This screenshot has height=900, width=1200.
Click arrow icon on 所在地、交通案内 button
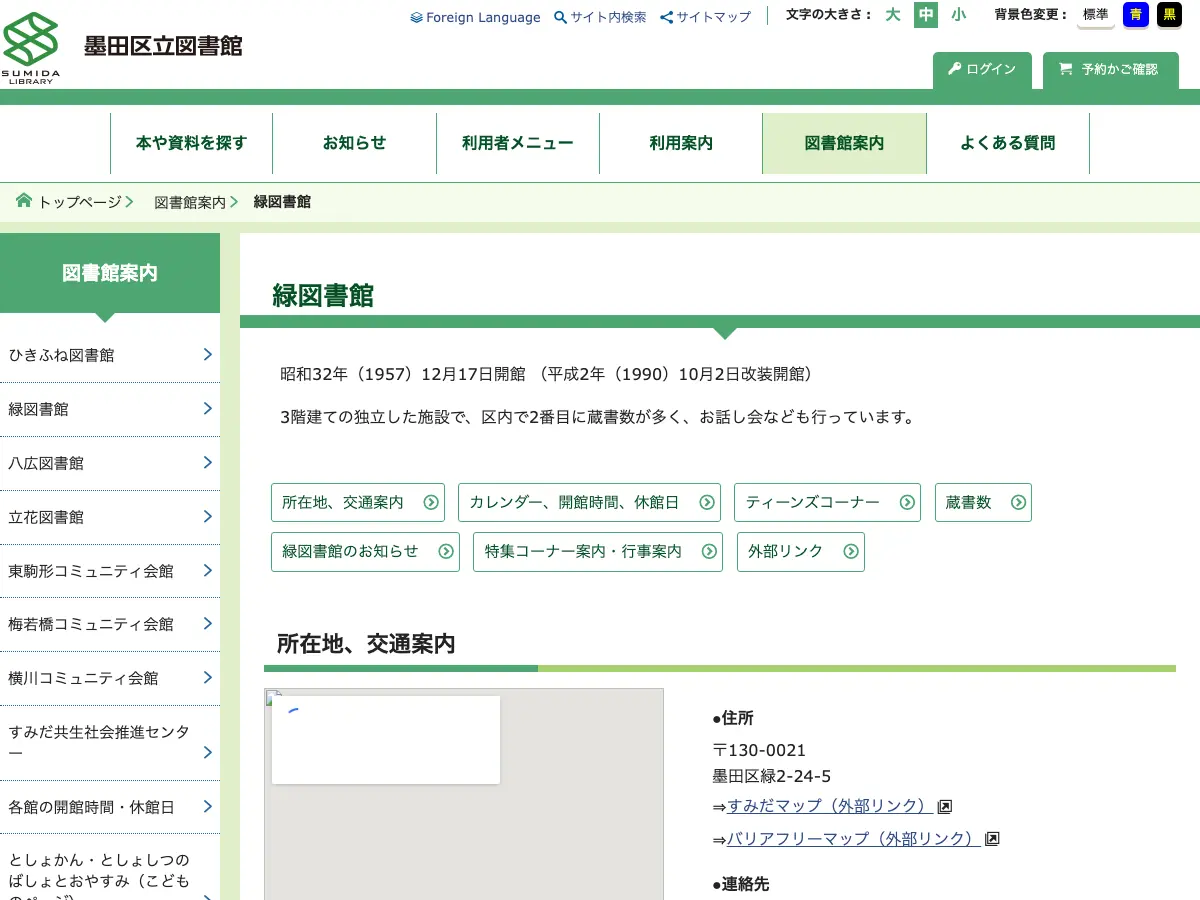coord(431,502)
